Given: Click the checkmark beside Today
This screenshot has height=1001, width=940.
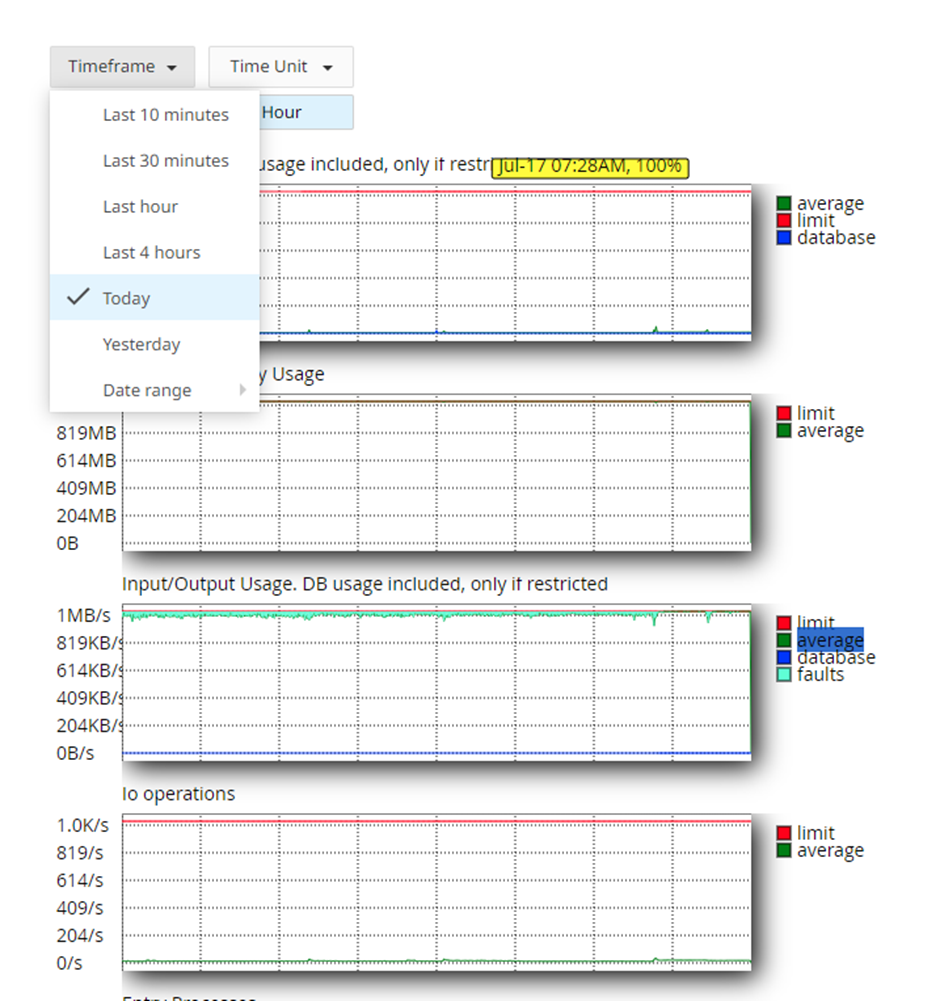Looking at the screenshot, I should 78,296.
